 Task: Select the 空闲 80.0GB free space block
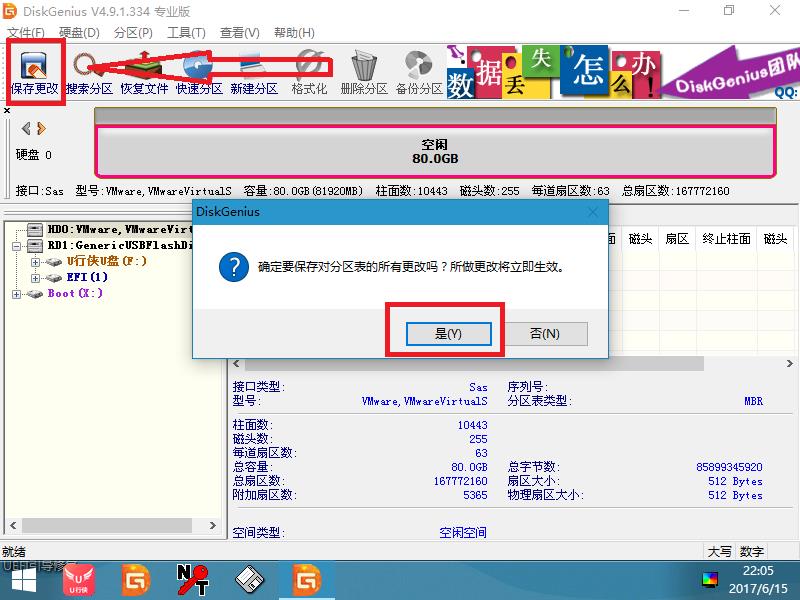tap(435, 145)
